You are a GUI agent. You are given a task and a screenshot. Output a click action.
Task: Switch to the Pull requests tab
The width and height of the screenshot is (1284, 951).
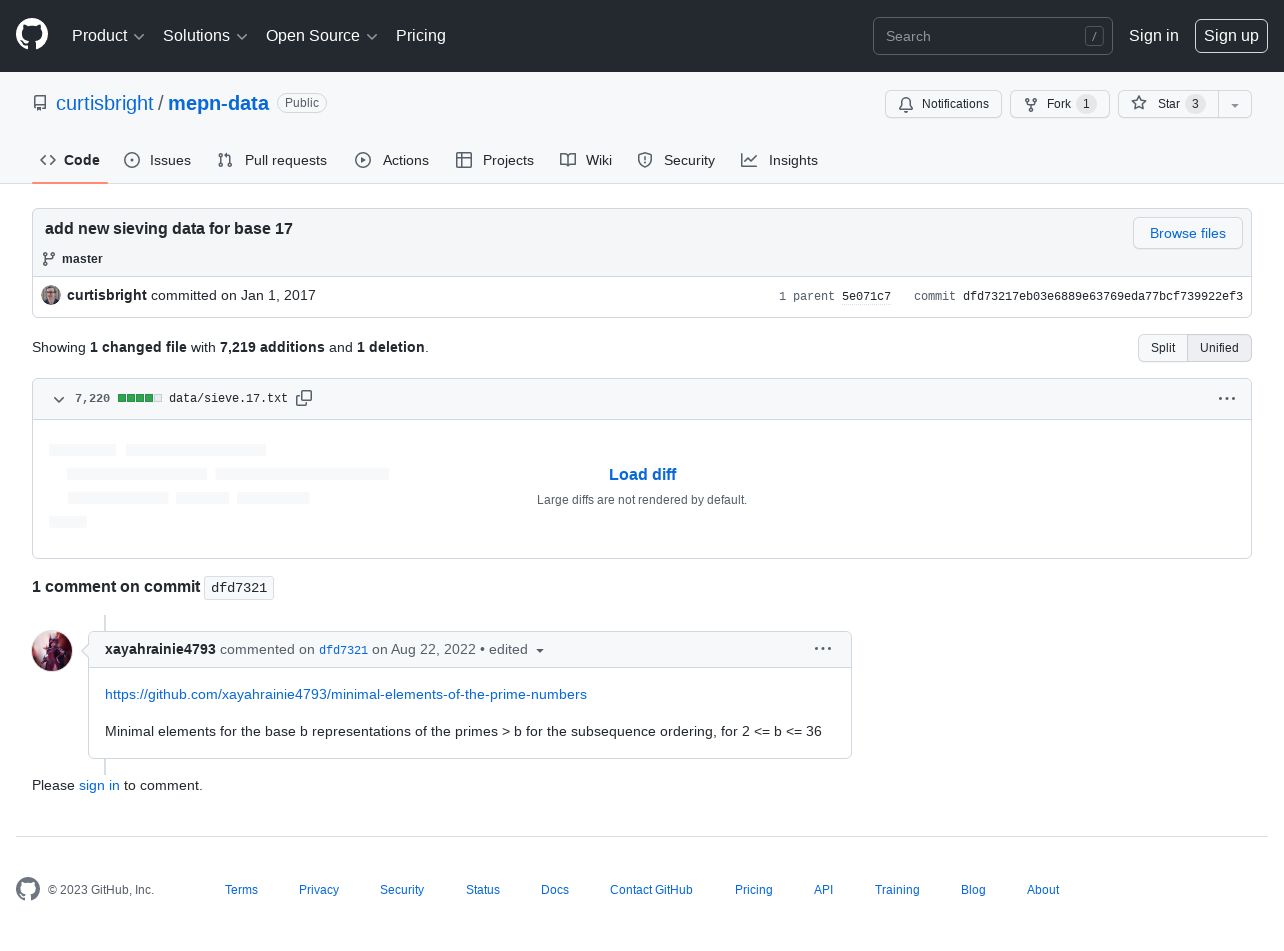(x=272, y=160)
